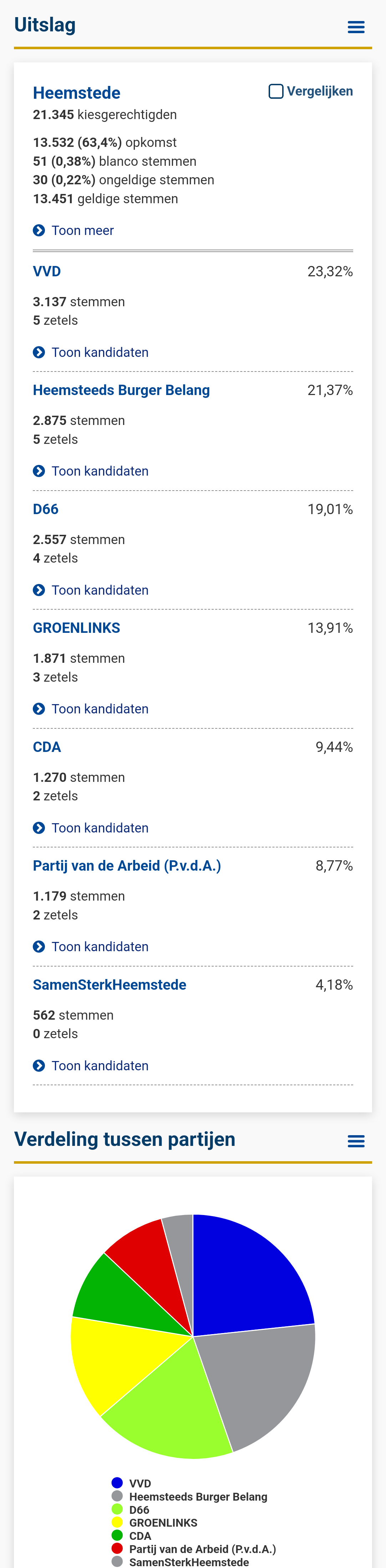
Task: Open the Heemsteeds Burger Belang party link
Action: 121,390
